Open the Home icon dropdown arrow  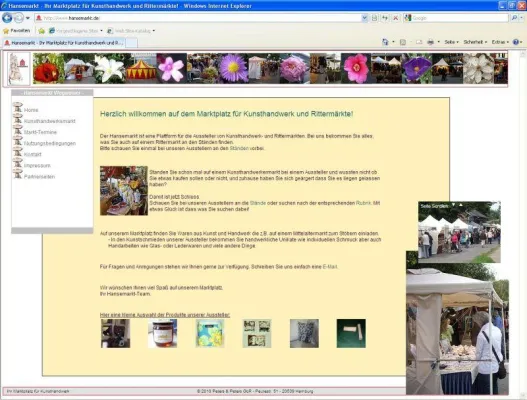coord(393,42)
